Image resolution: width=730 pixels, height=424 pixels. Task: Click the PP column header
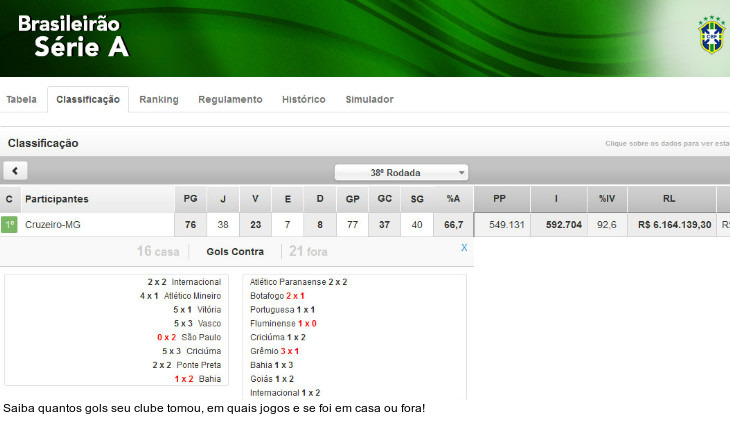pos(500,199)
